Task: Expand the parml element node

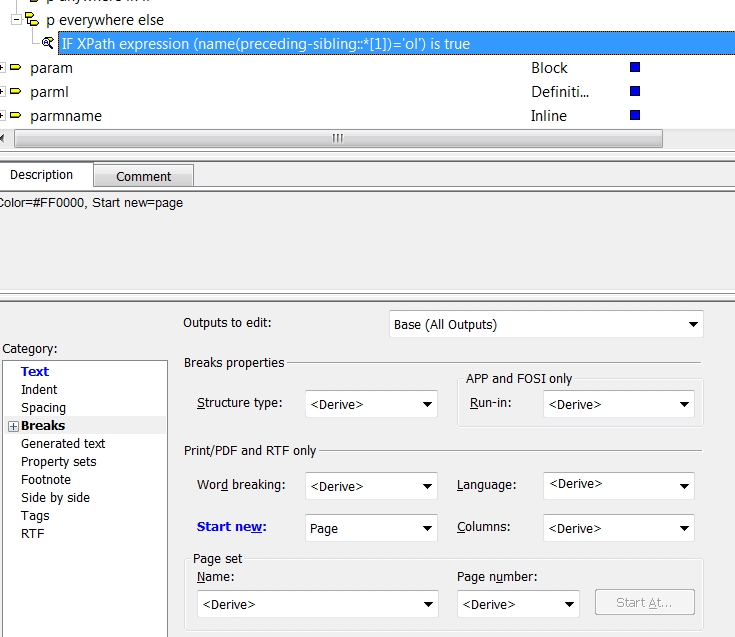Action: [2, 92]
